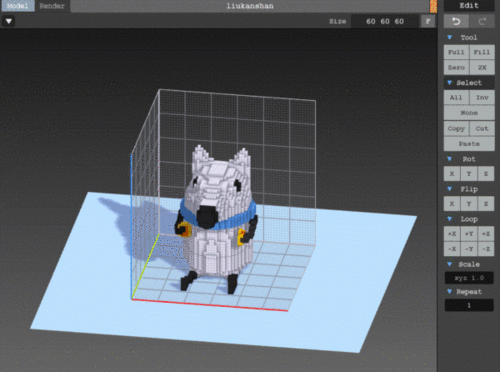
Task: Click the Redo arrow icon
Action: [482, 22]
